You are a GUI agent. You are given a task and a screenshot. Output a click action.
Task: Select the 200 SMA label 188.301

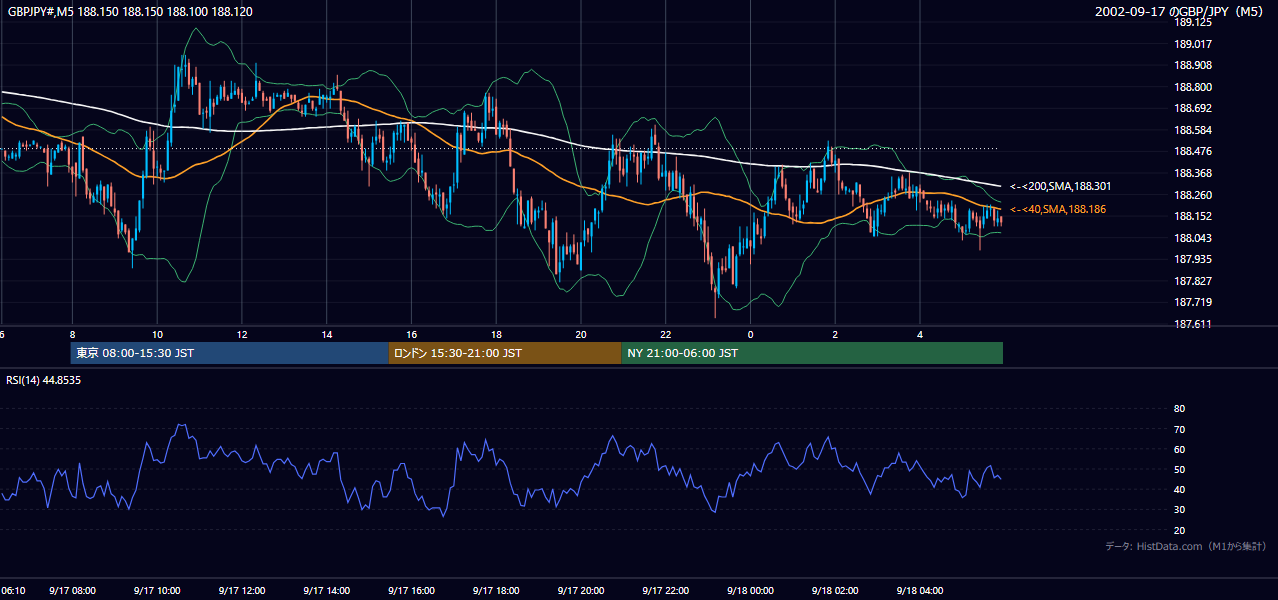(x=1060, y=186)
